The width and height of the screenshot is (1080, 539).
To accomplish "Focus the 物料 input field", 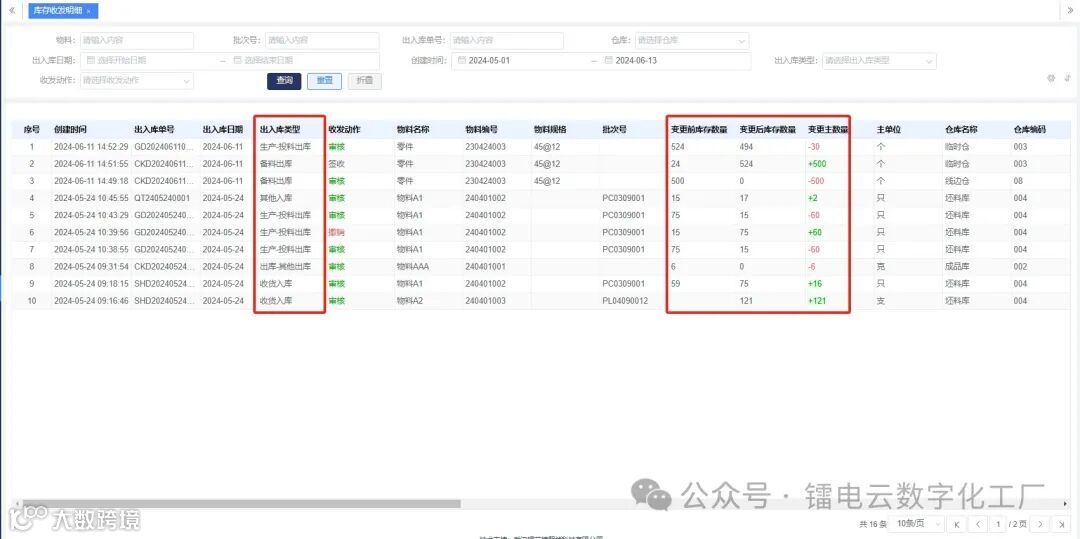I will pyautogui.click(x=136, y=41).
